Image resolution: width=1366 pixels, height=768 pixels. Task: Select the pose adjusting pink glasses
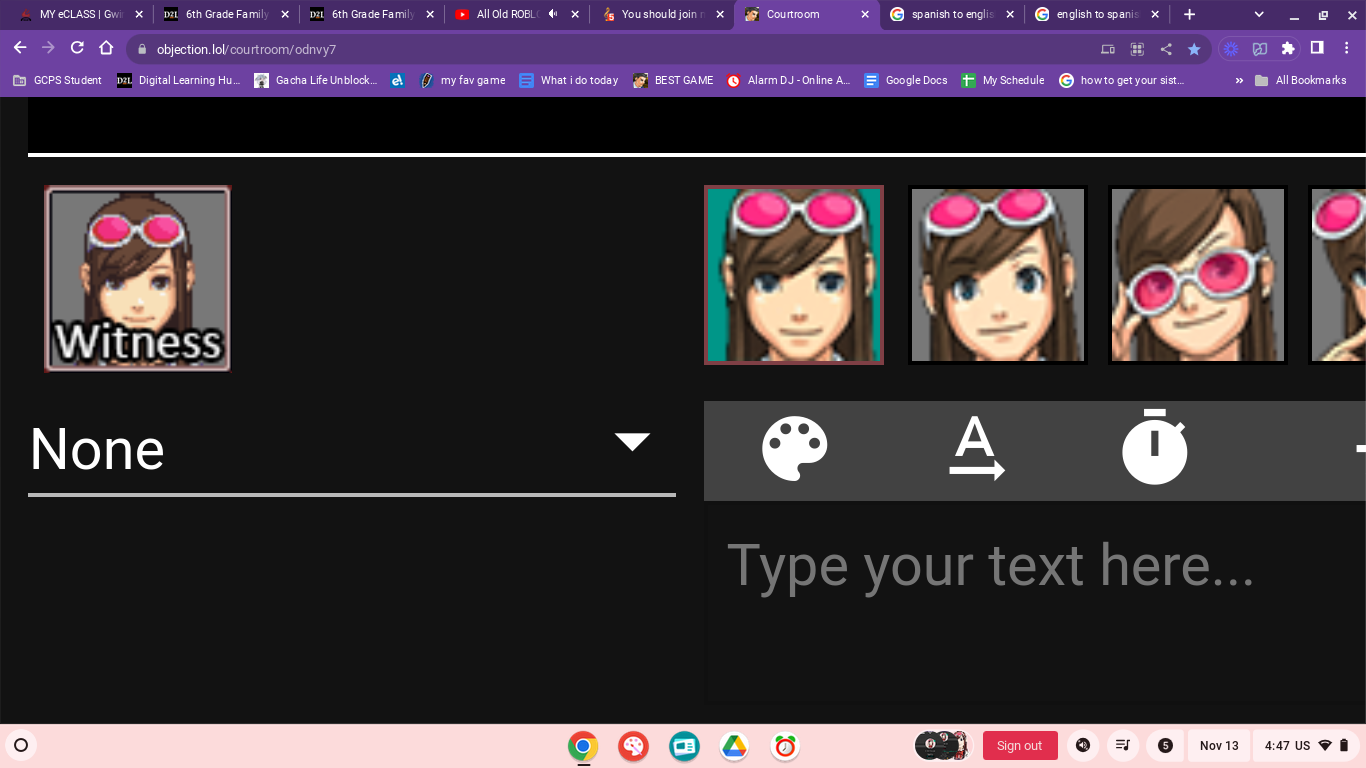[x=1198, y=275]
